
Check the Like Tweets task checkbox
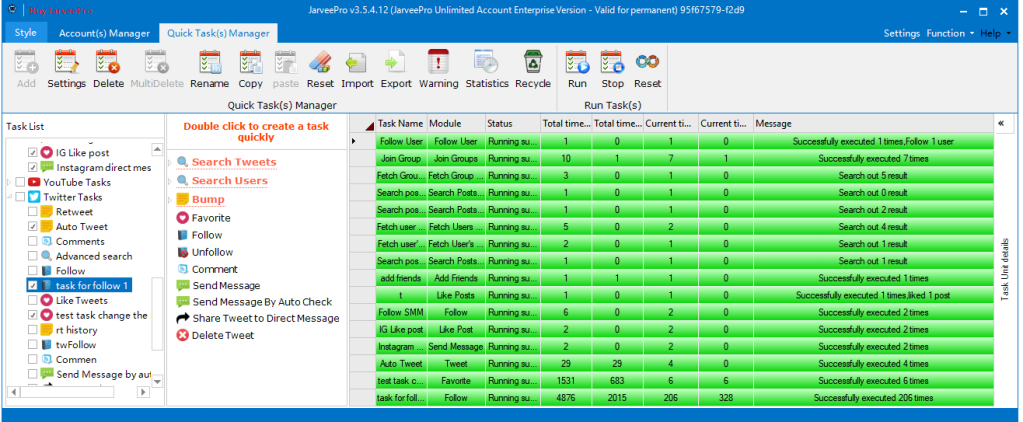[x=33, y=300]
